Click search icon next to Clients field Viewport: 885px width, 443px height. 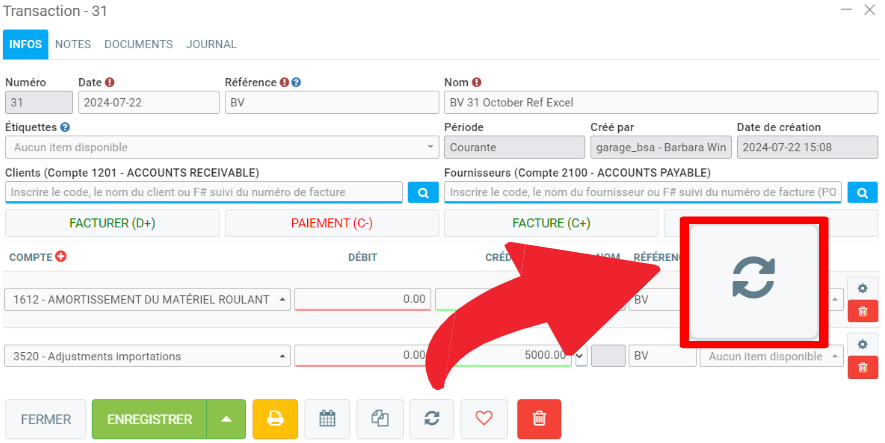click(423, 192)
